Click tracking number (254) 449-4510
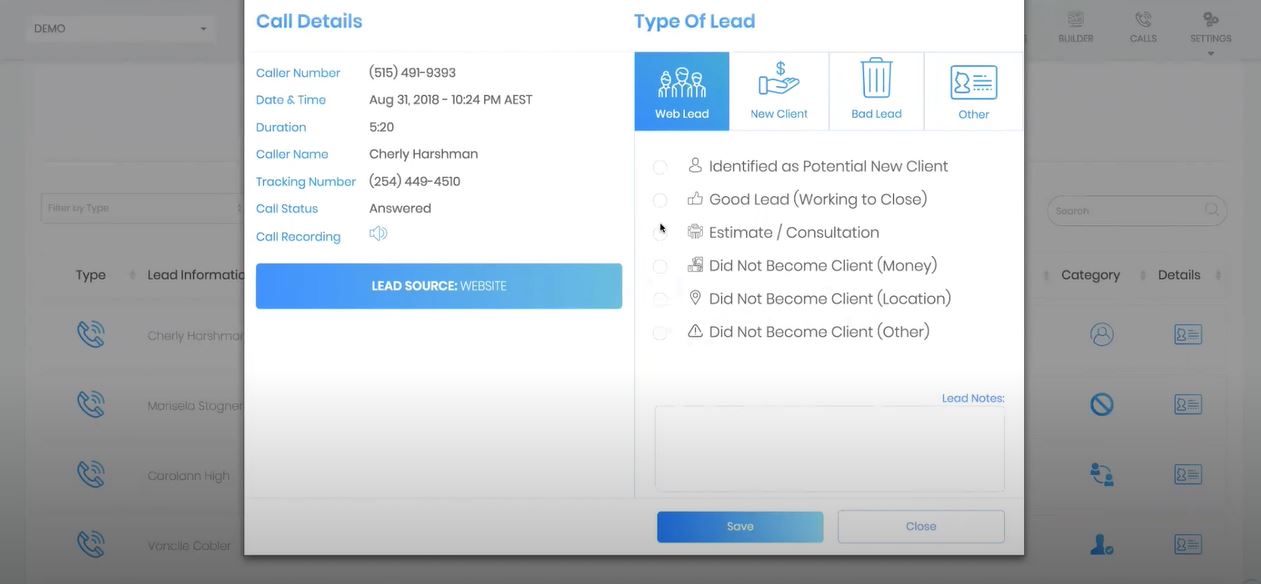The image size is (1261, 584). tap(414, 182)
